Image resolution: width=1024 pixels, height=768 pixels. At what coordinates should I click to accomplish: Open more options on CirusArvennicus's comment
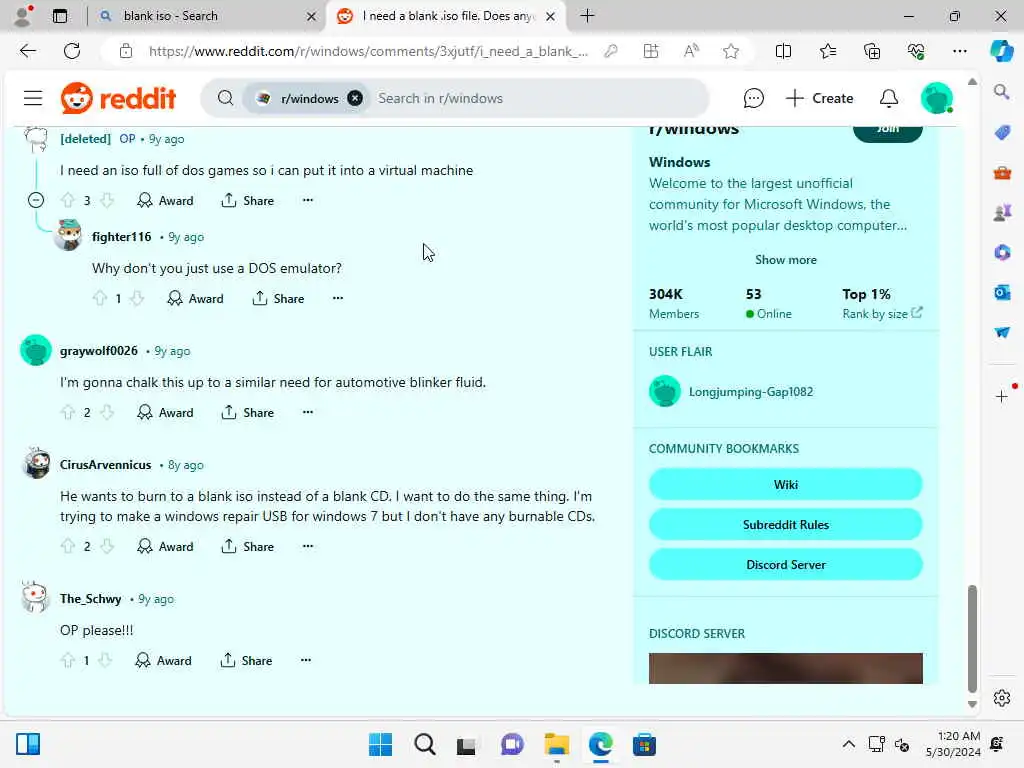308,546
